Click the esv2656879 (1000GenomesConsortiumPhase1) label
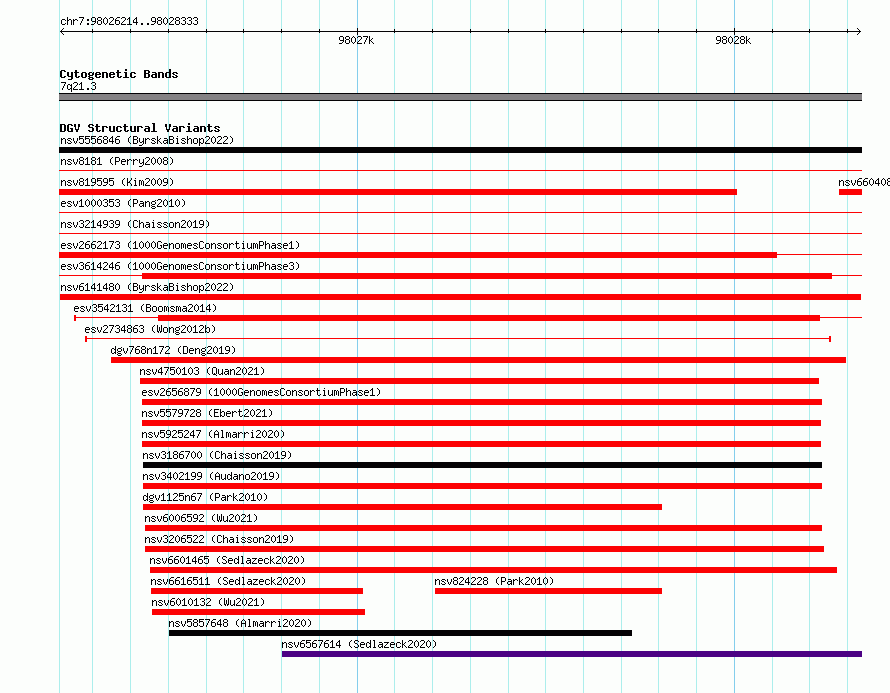Viewport: 890px width, 693px height. pyautogui.click(x=261, y=392)
